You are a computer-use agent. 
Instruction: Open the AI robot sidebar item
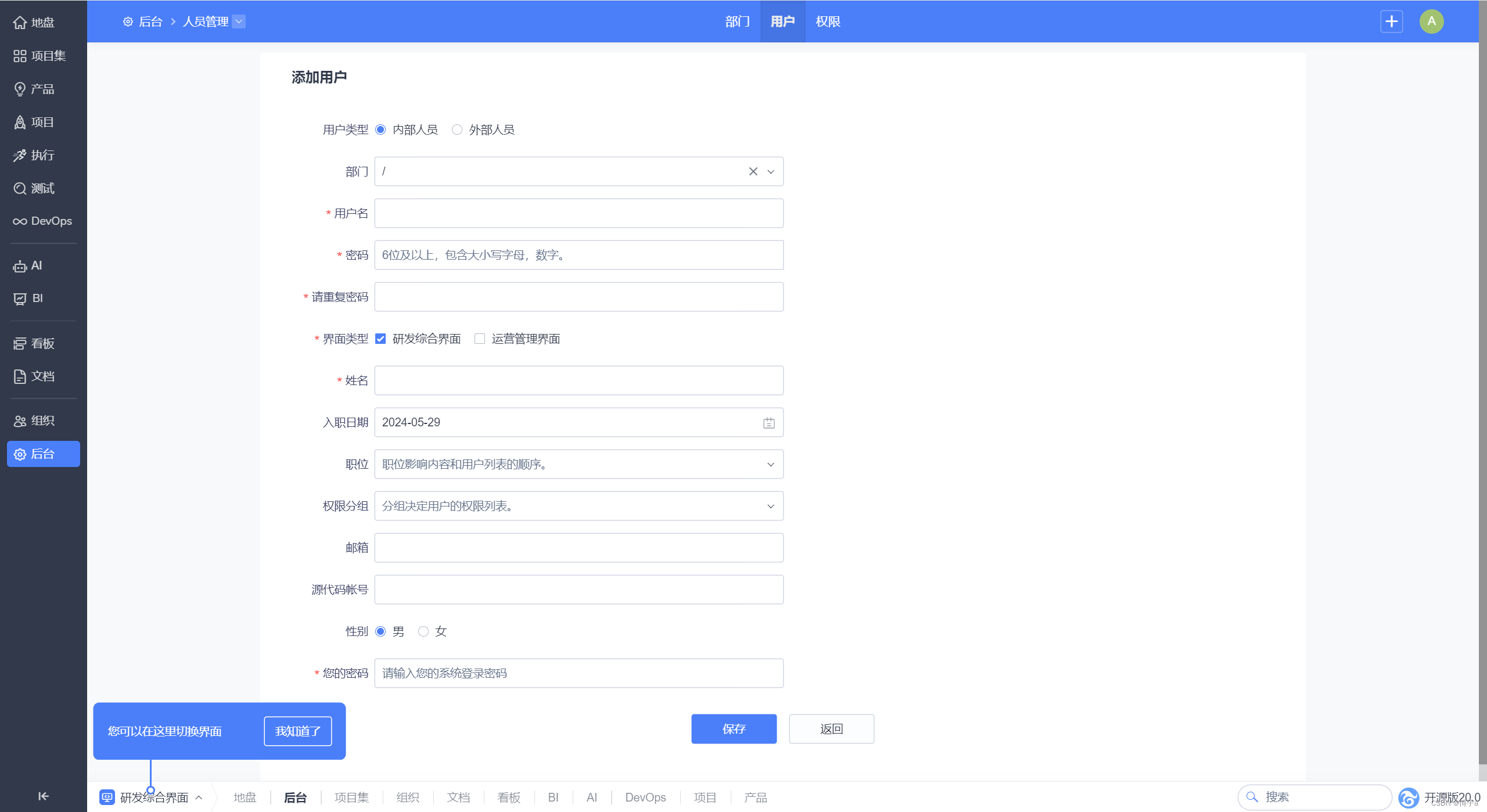coord(20,266)
